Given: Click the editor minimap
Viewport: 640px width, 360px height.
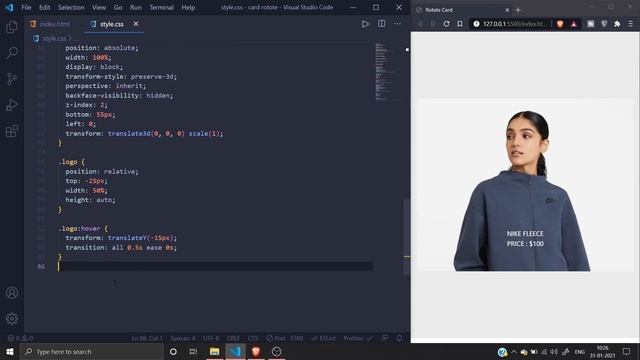Looking at the screenshot, I should click(386, 71).
